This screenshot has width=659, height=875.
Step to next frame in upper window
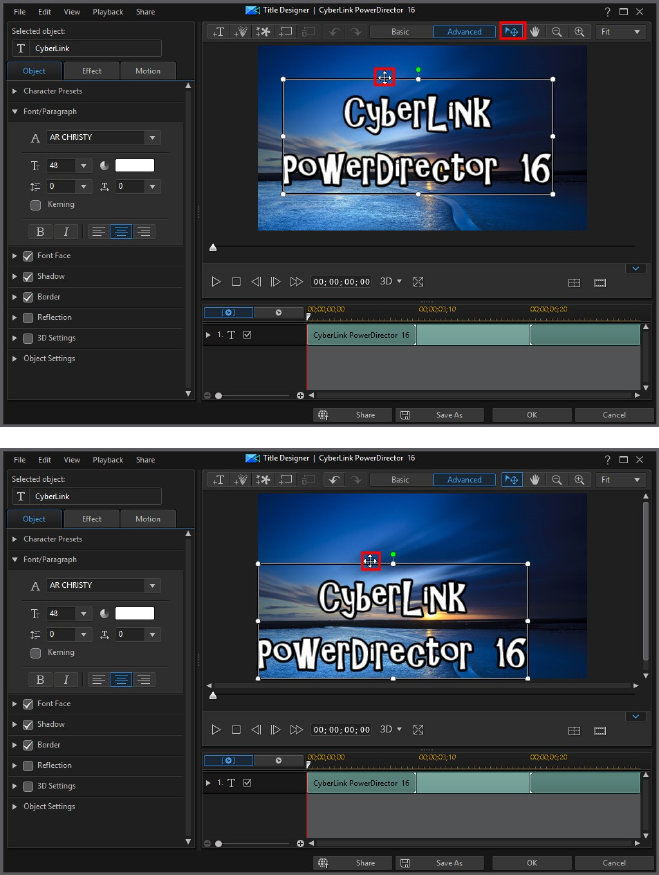pos(275,282)
